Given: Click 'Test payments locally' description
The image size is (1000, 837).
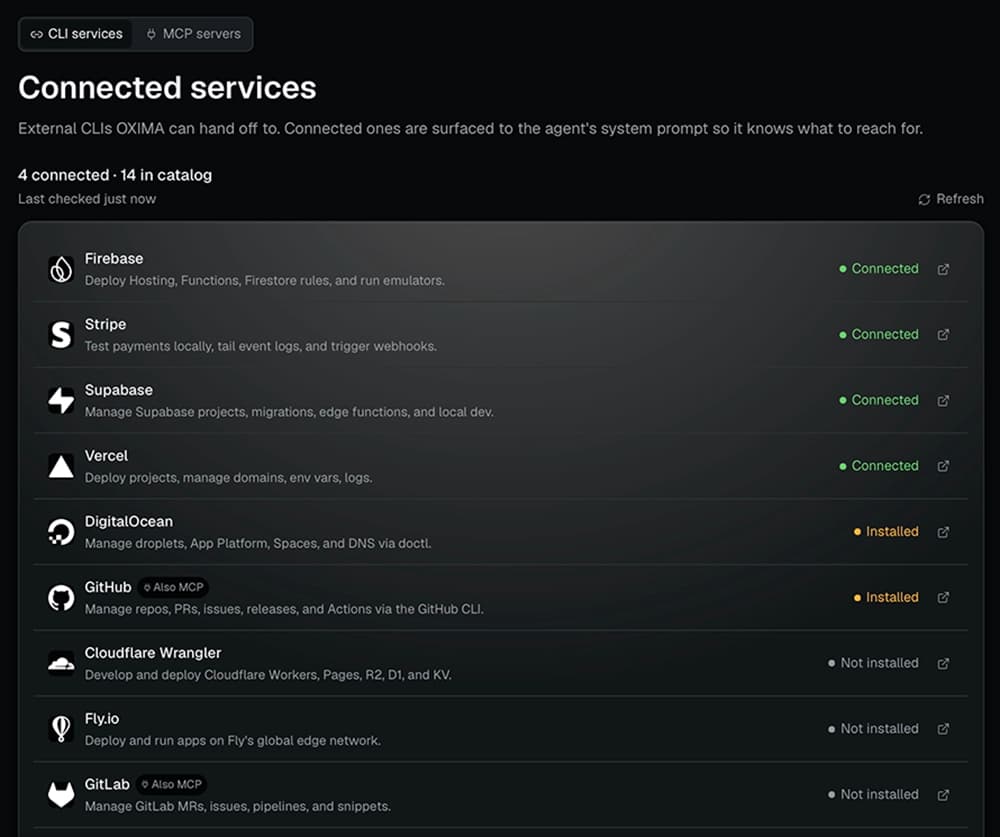Looking at the screenshot, I should [261, 346].
